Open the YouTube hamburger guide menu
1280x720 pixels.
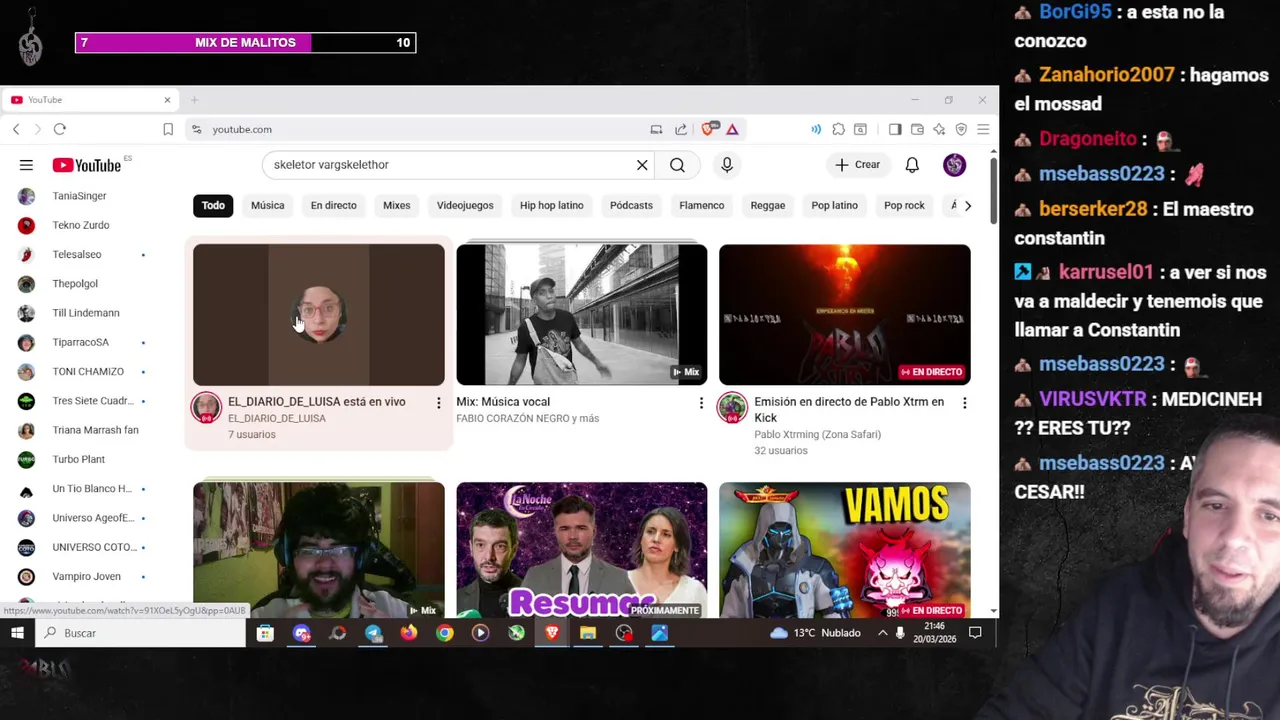26,165
